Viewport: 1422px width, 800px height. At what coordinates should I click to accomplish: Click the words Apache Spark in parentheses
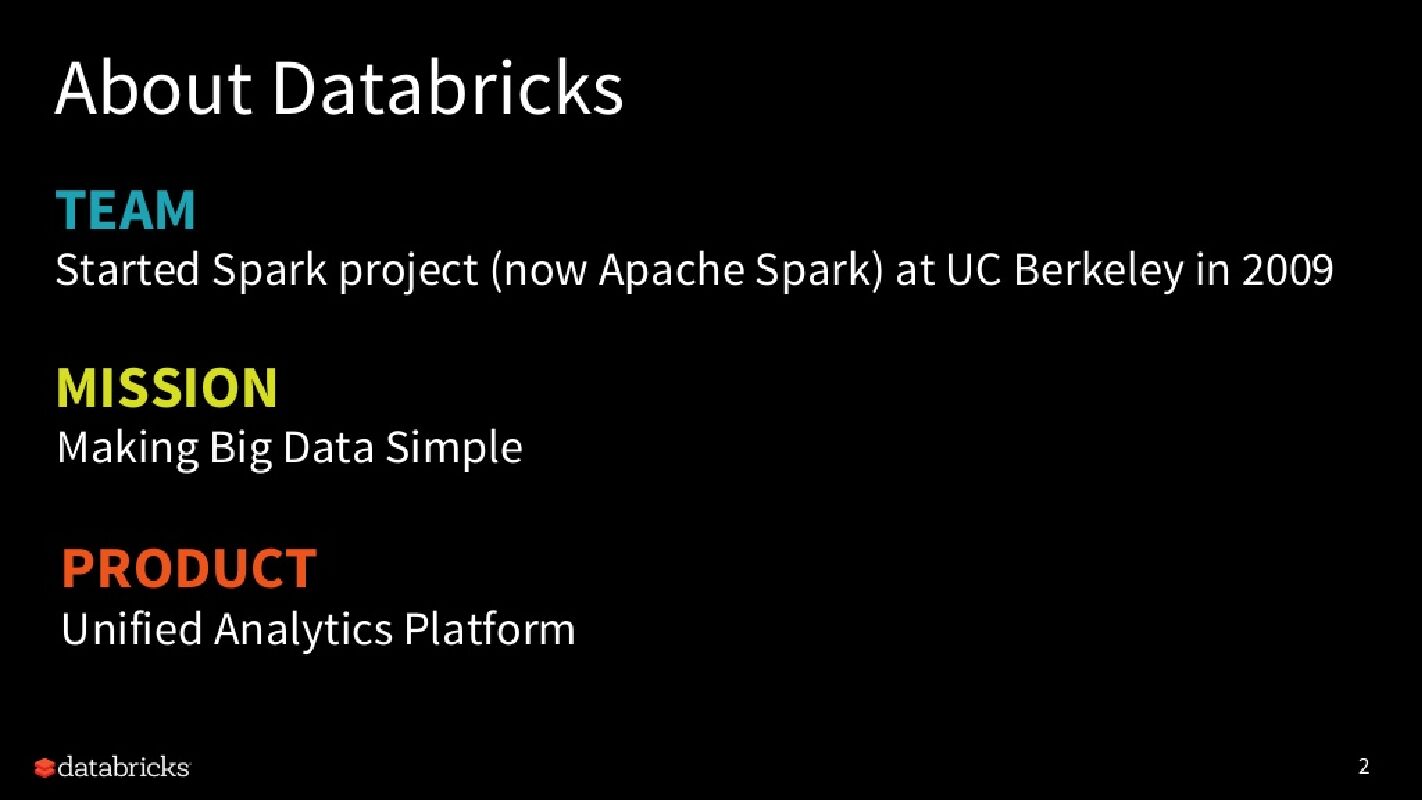click(x=740, y=271)
